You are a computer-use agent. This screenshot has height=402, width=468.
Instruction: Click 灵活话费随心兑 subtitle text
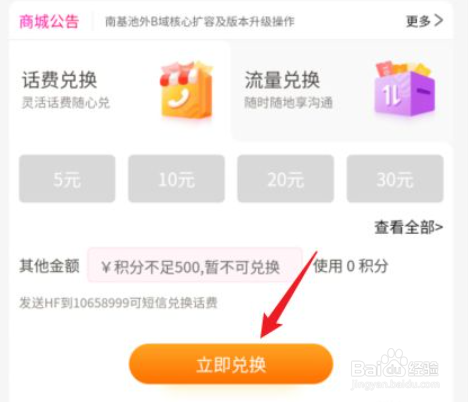click(66, 102)
